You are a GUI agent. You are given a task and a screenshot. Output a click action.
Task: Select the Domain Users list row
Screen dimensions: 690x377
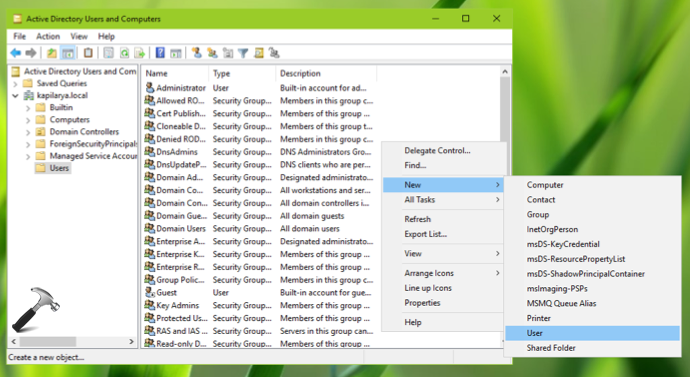click(x=260, y=229)
